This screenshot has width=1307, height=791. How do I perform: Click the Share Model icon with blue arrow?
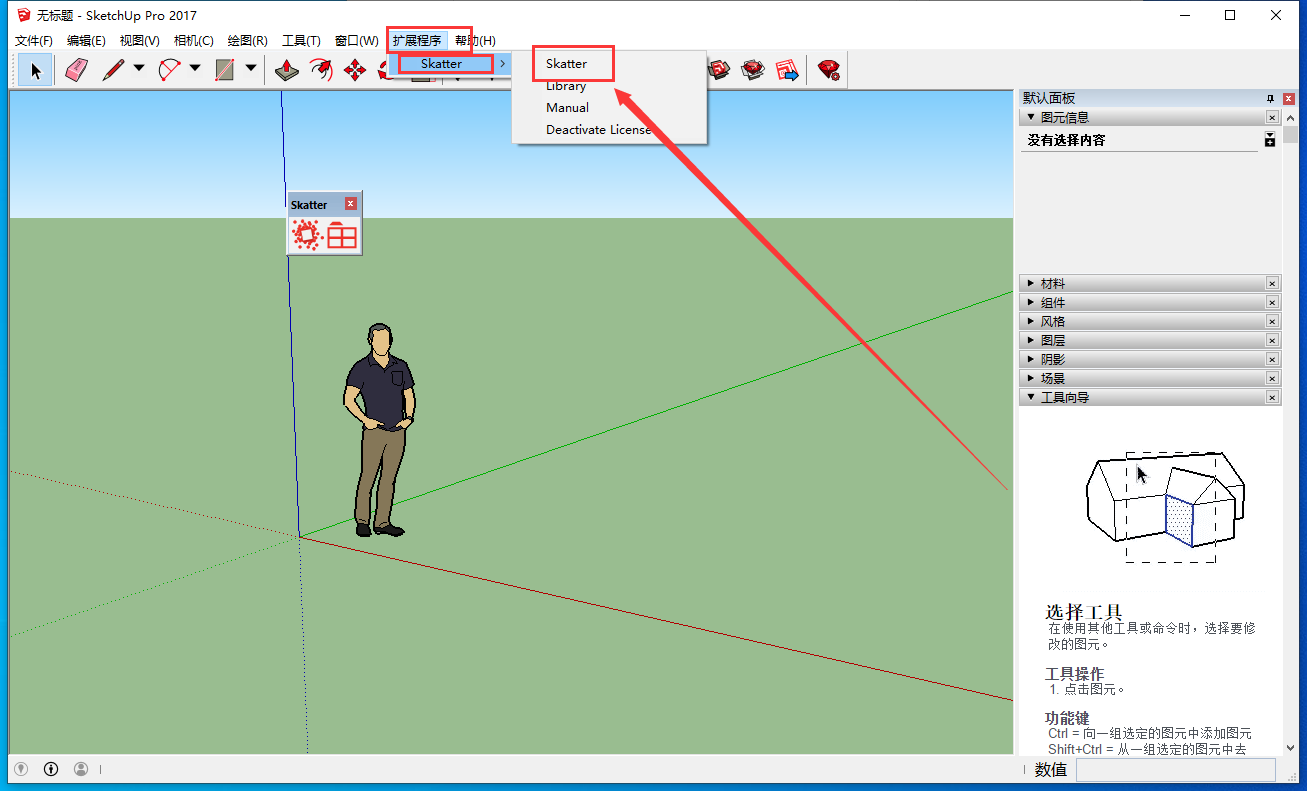pyautogui.click(x=787, y=70)
